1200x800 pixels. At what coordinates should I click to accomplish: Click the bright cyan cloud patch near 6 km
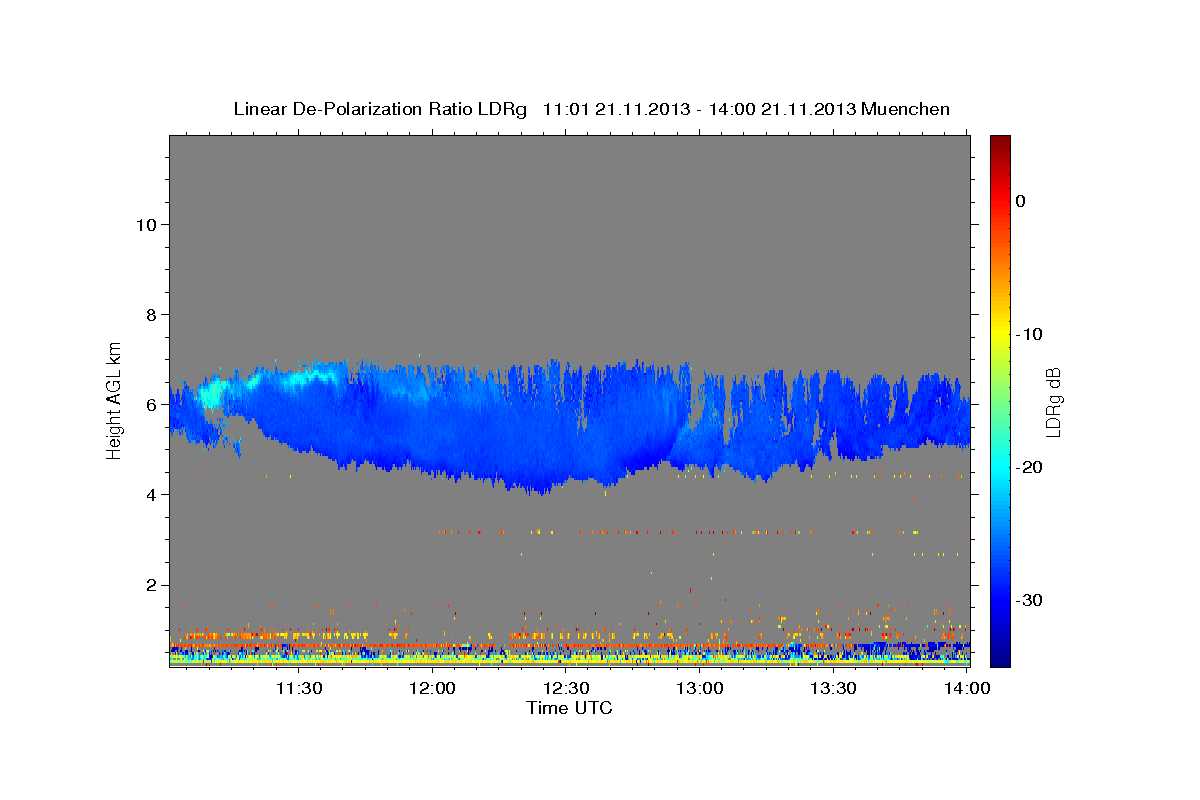(x=210, y=393)
